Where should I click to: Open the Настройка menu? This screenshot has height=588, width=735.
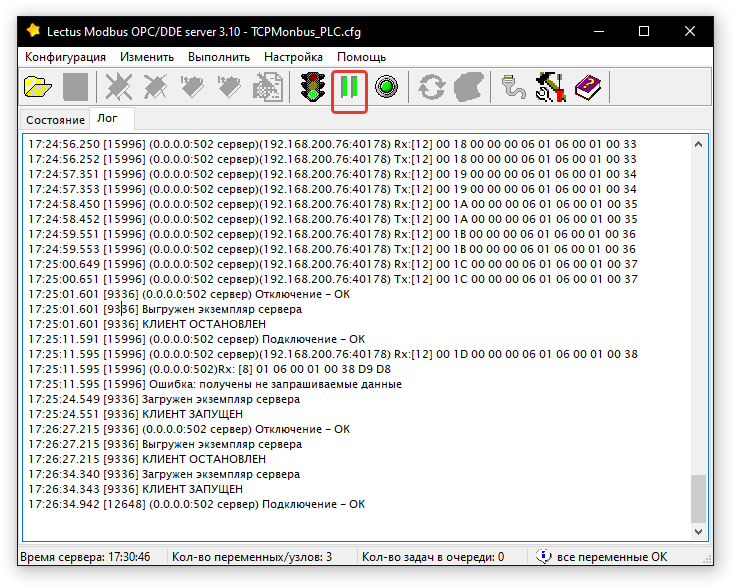(293, 57)
